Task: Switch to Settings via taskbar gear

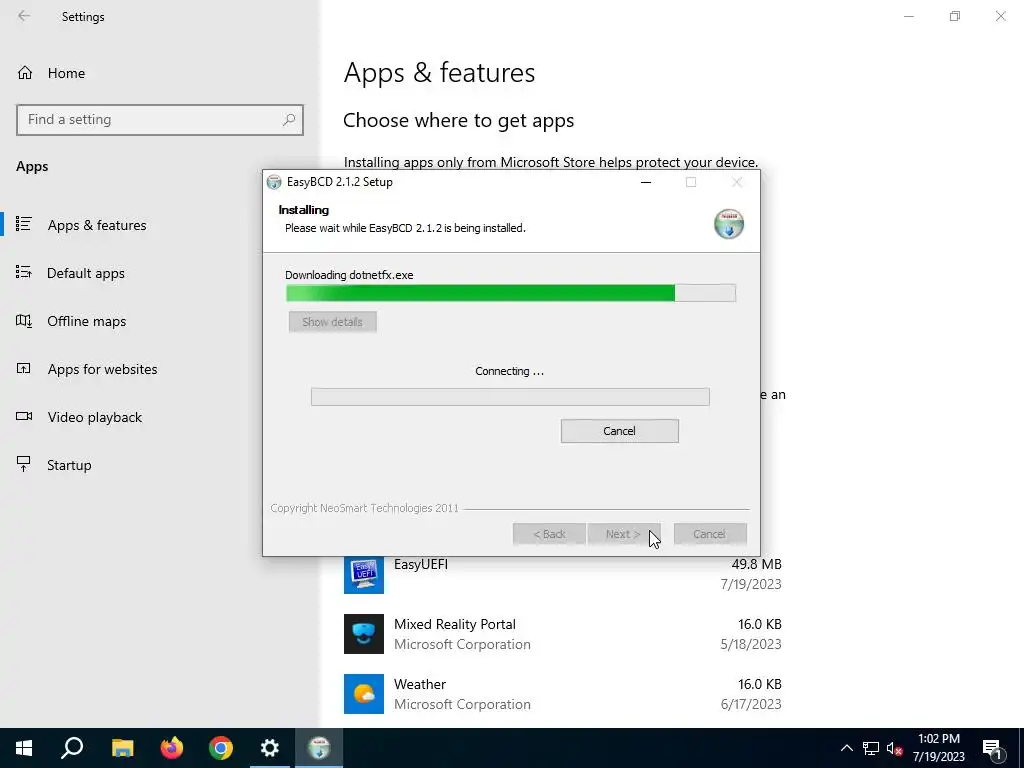Action: (270, 748)
